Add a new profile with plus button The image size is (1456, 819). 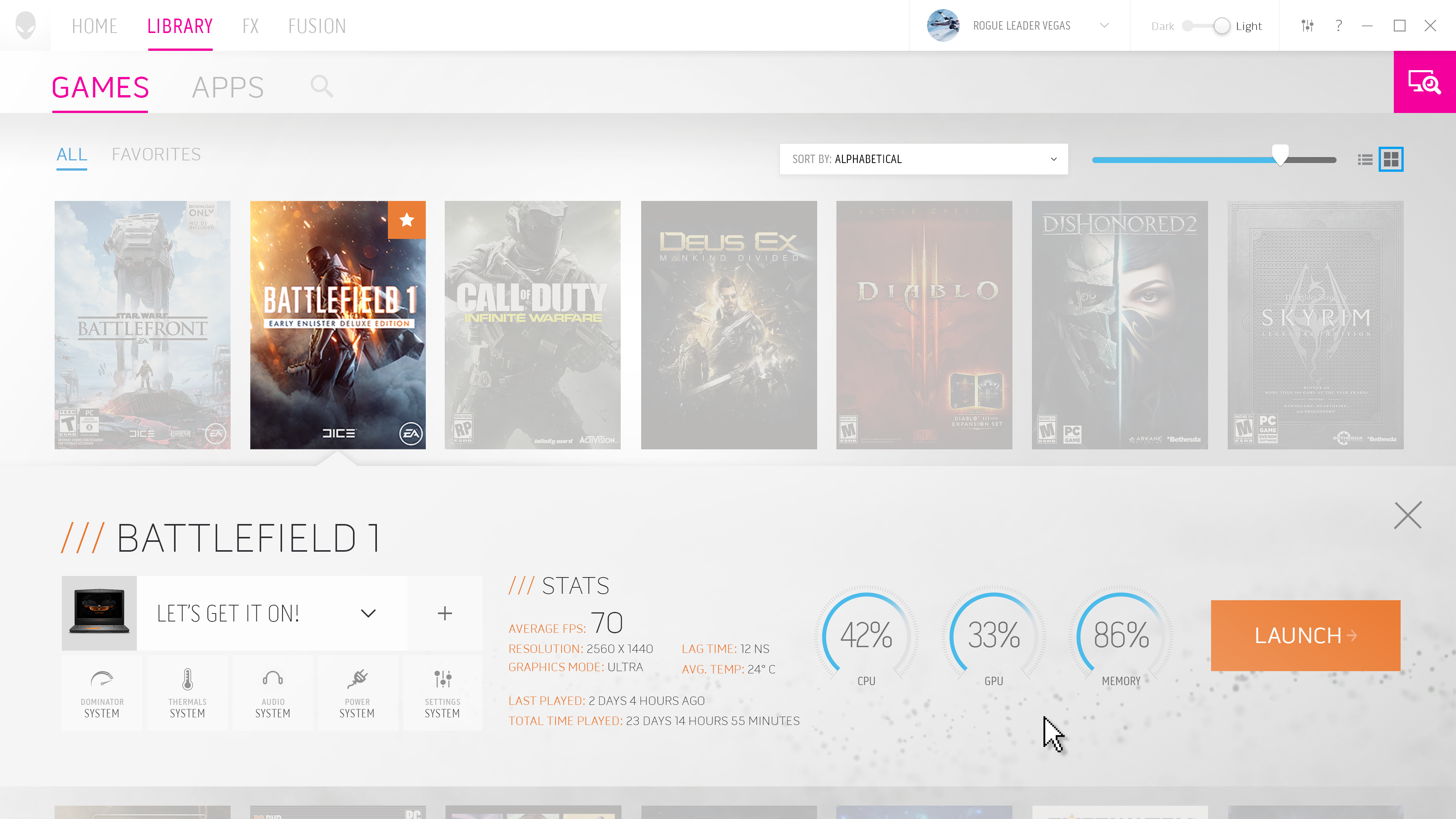tap(445, 613)
